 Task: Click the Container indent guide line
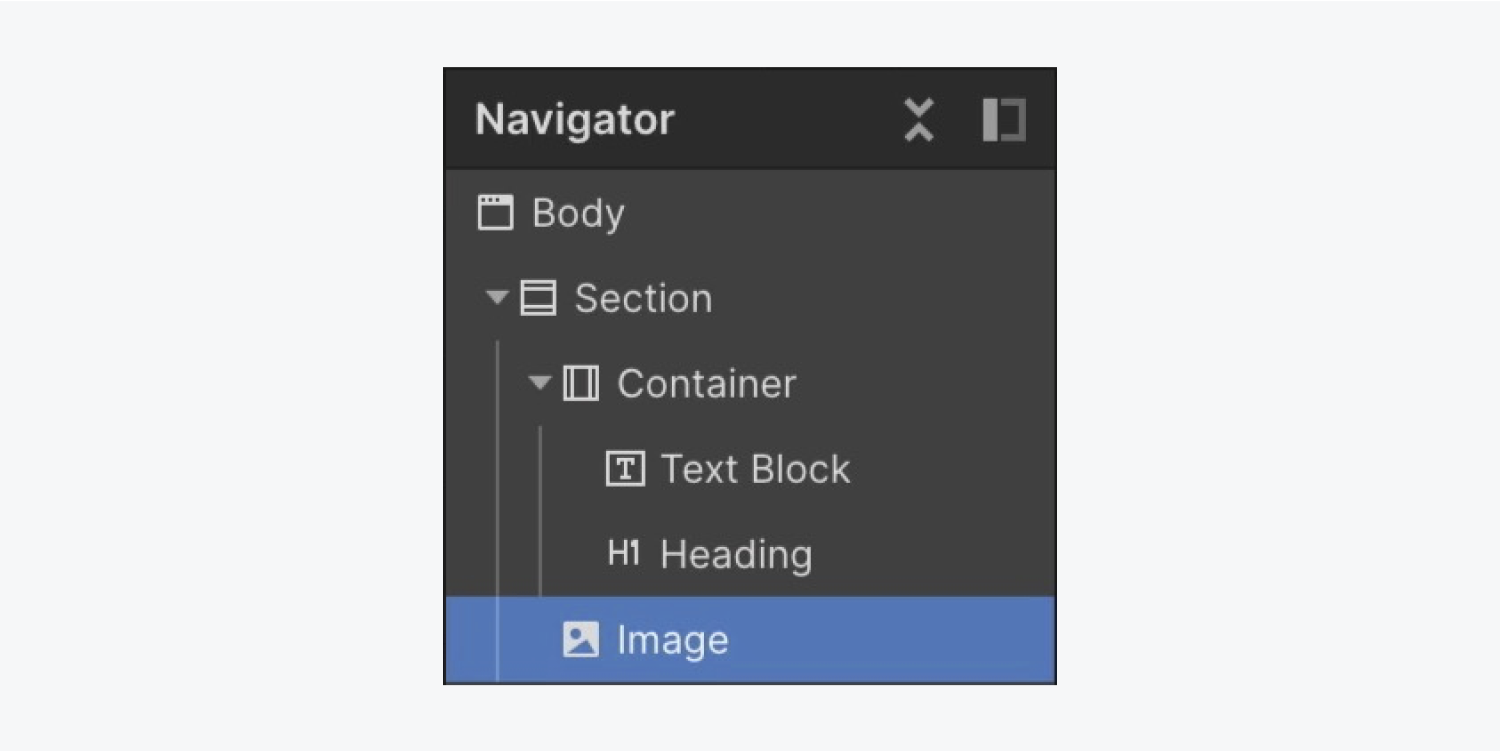[x=540, y=510]
